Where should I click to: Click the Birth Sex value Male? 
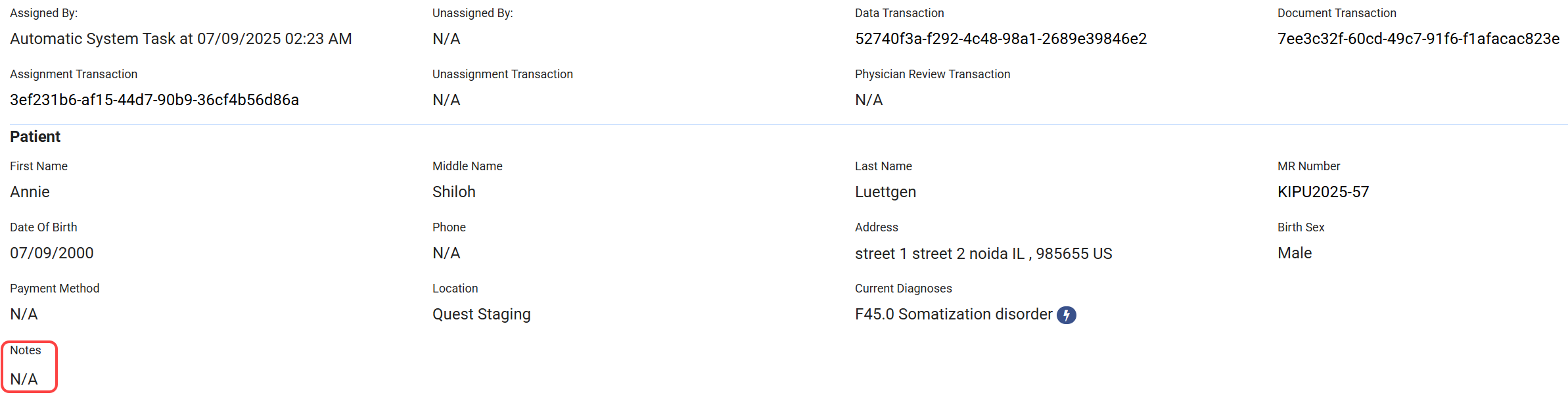click(1294, 253)
